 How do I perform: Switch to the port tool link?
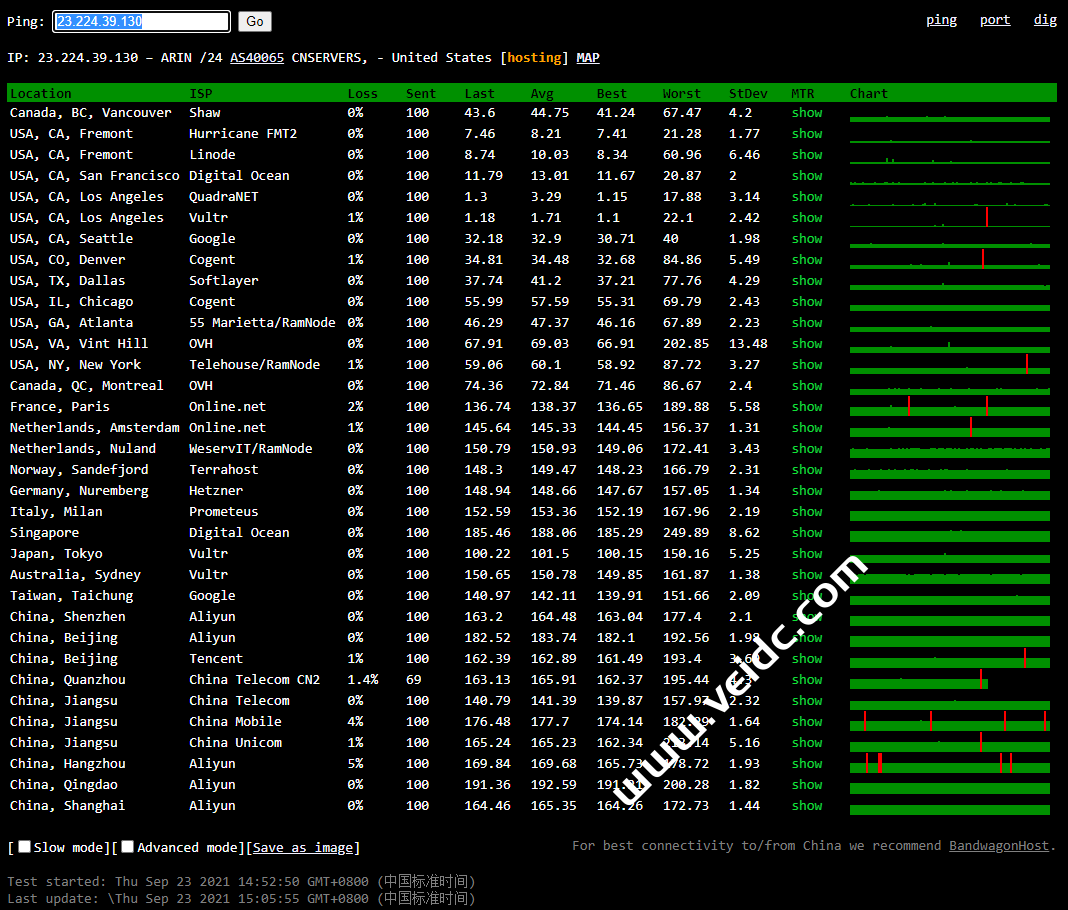(x=994, y=20)
